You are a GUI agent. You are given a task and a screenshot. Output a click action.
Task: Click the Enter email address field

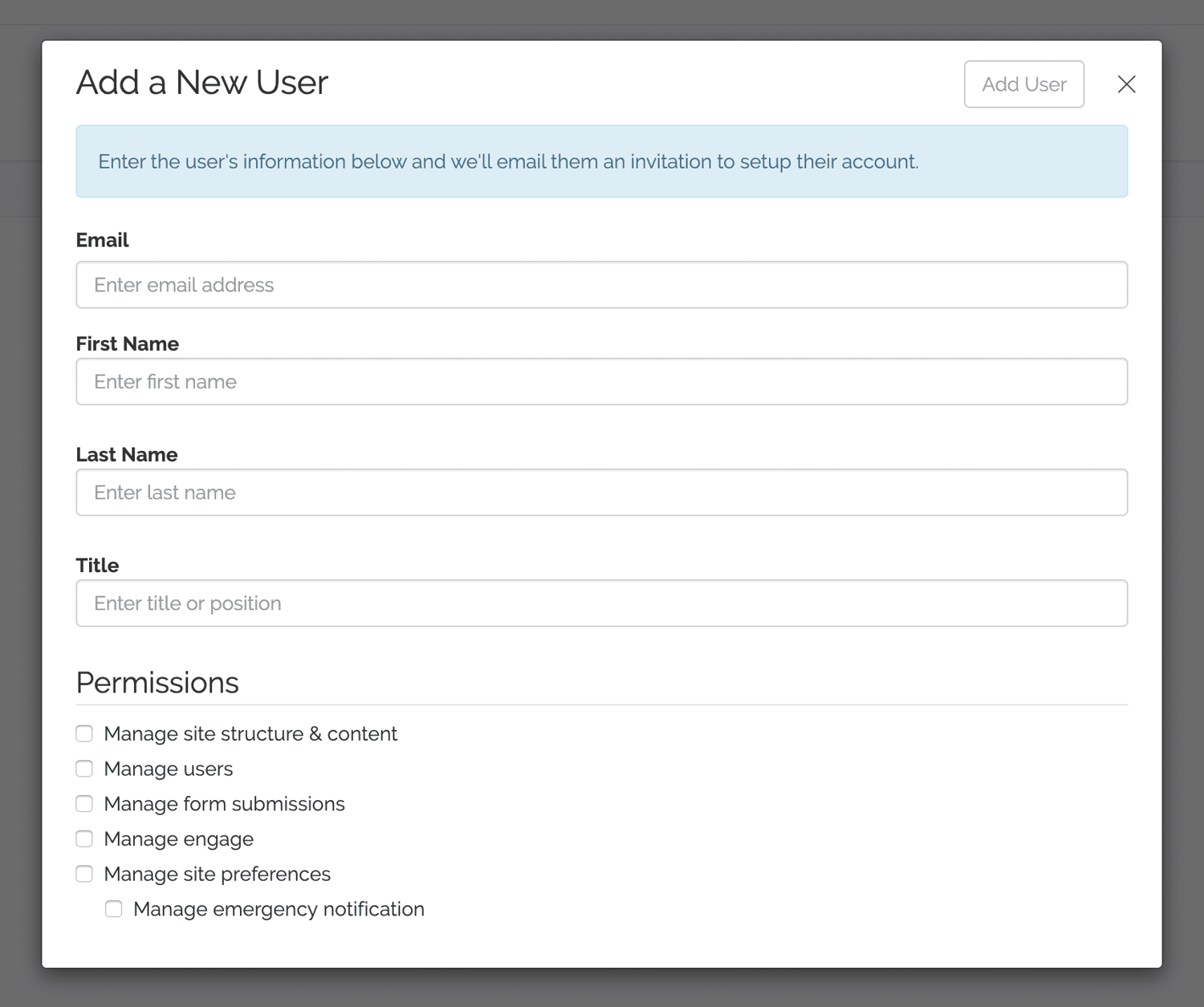pyautogui.click(x=602, y=284)
